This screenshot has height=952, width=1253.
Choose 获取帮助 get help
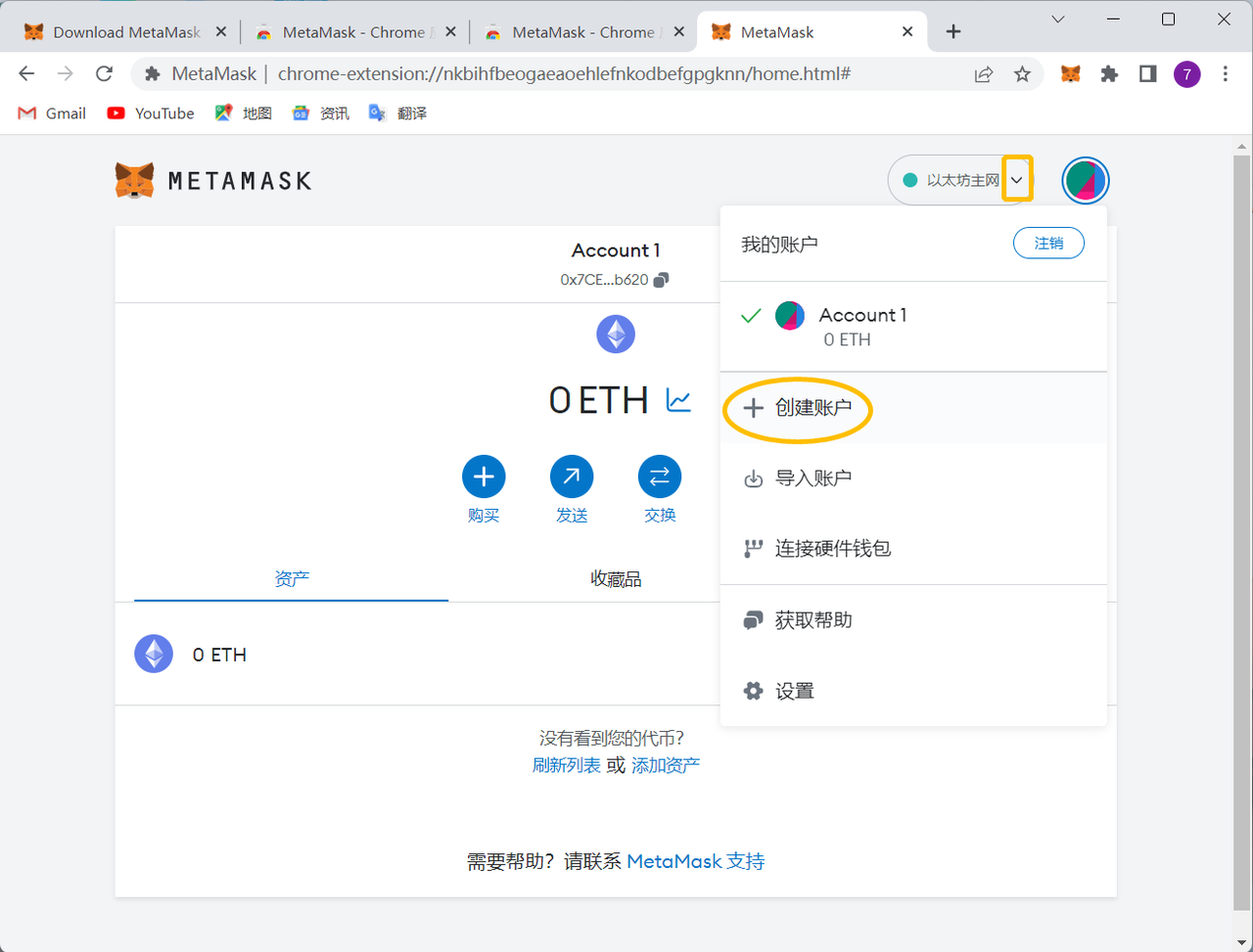(913, 620)
